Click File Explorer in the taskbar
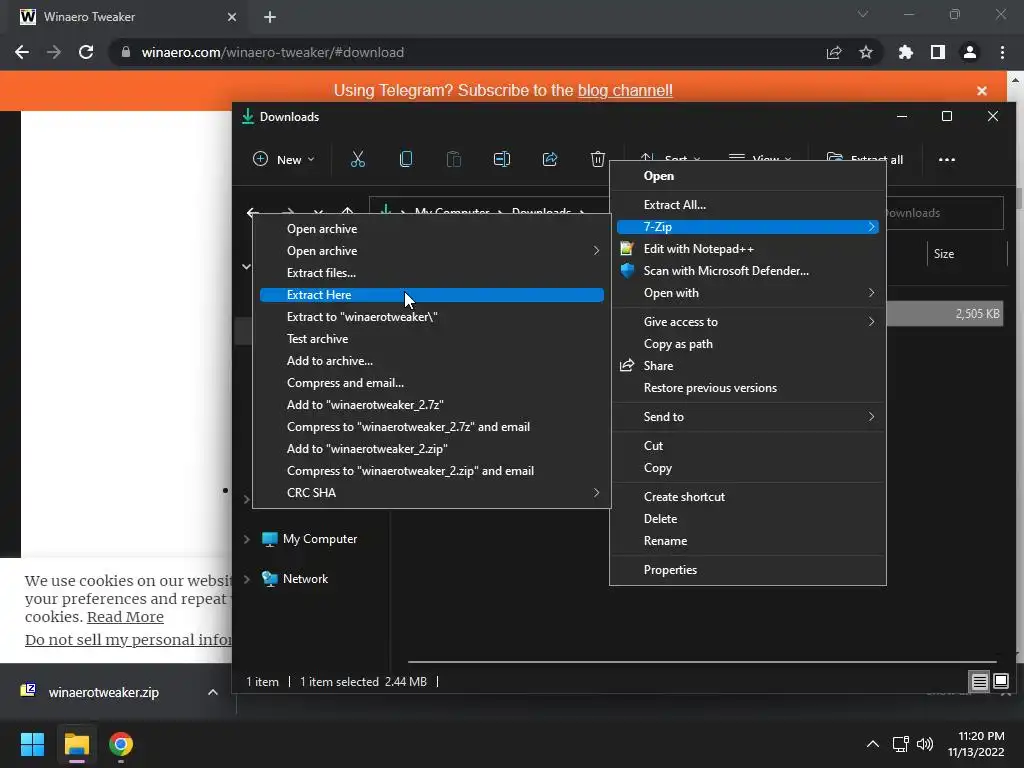1024x768 pixels. [76, 744]
